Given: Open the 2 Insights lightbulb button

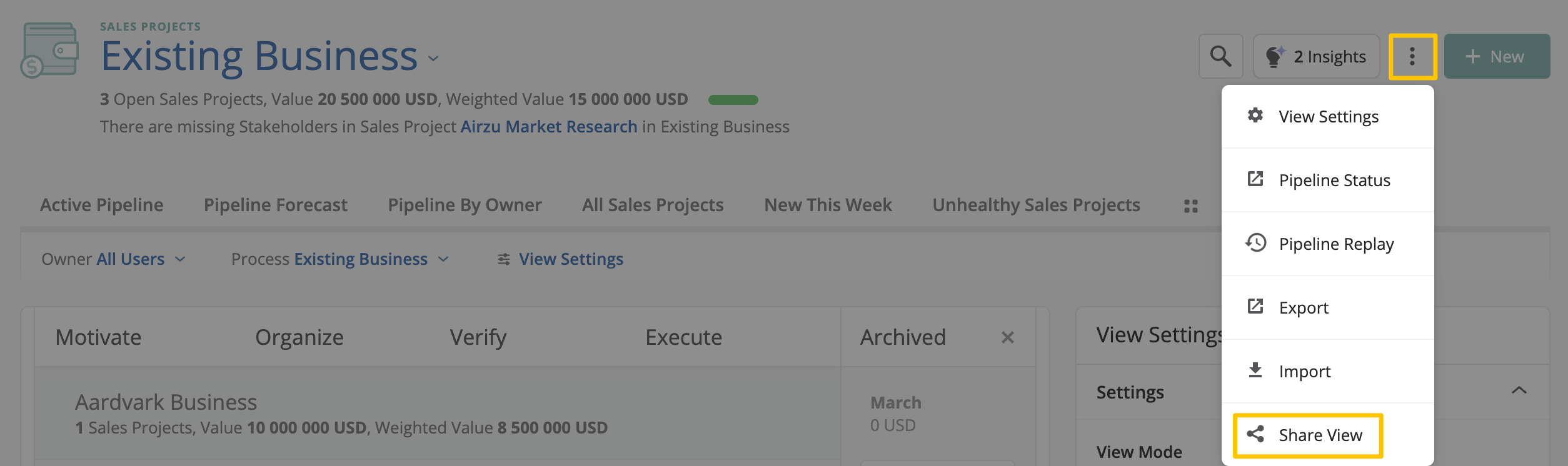Looking at the screenshot, I should pyautogui.click(x=1316, y=56).
